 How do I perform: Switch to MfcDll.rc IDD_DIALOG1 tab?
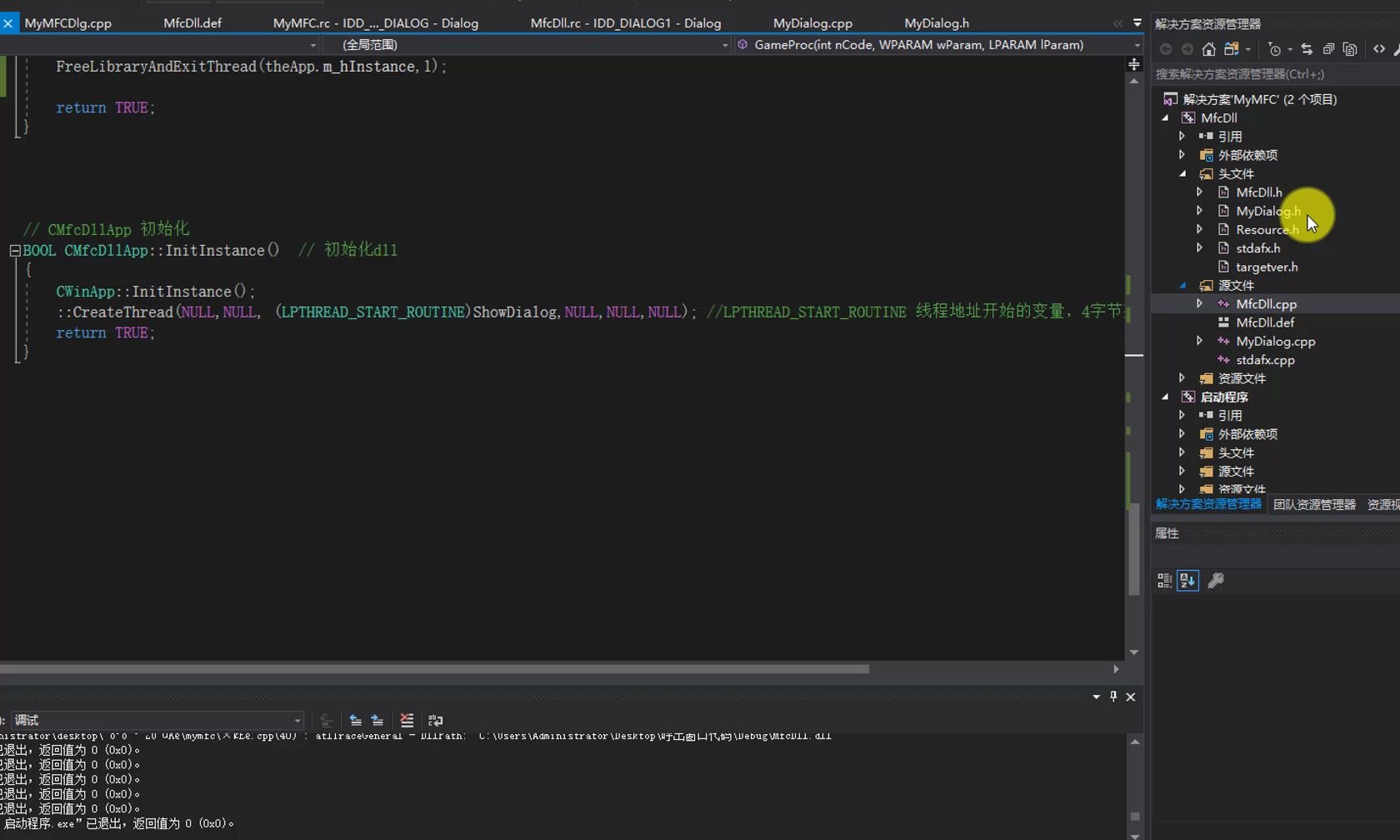click(x=626, y=23)
